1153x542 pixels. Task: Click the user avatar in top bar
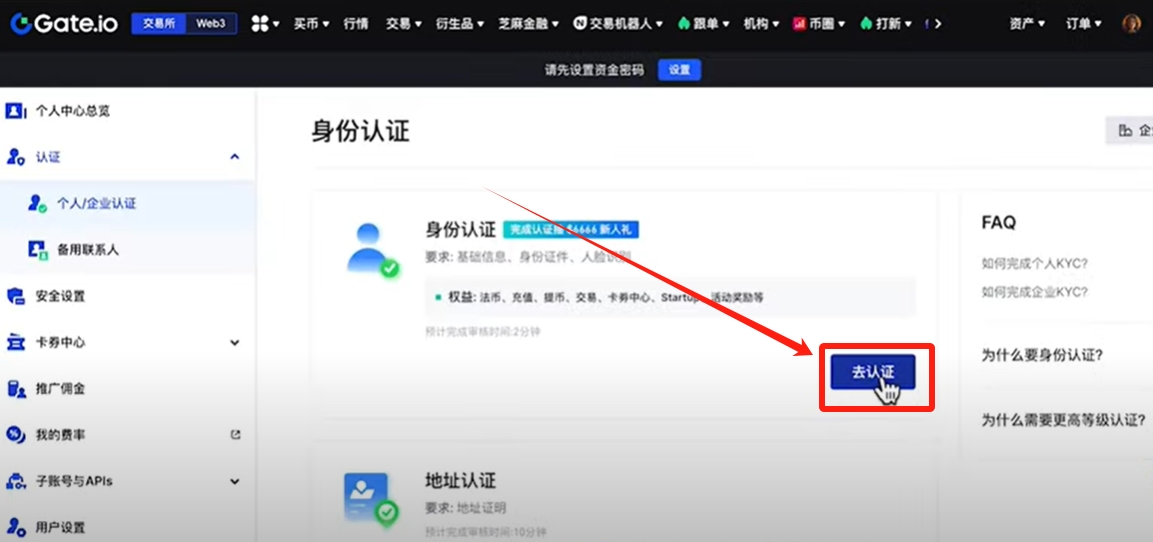point(1131,23)
